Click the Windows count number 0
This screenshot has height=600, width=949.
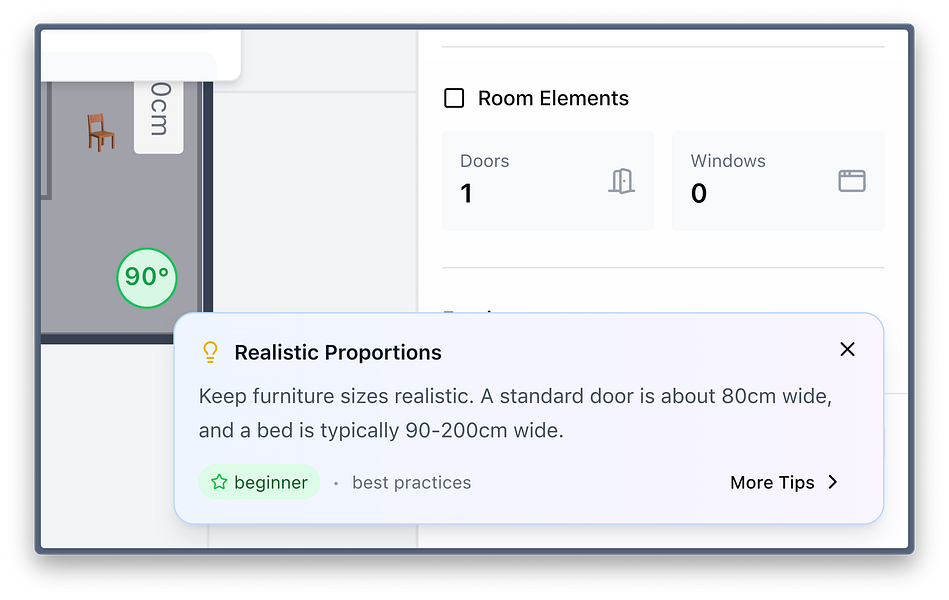pos(698,193)
